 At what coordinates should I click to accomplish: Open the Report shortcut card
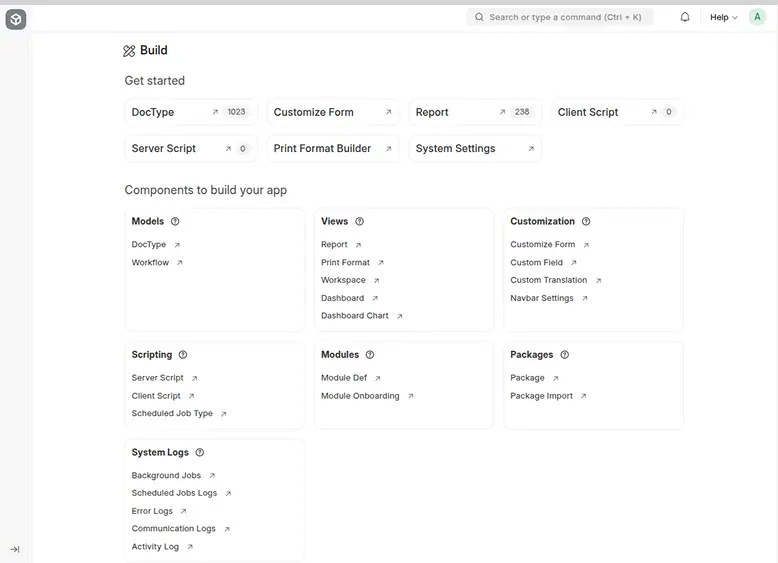pos(475,112)
